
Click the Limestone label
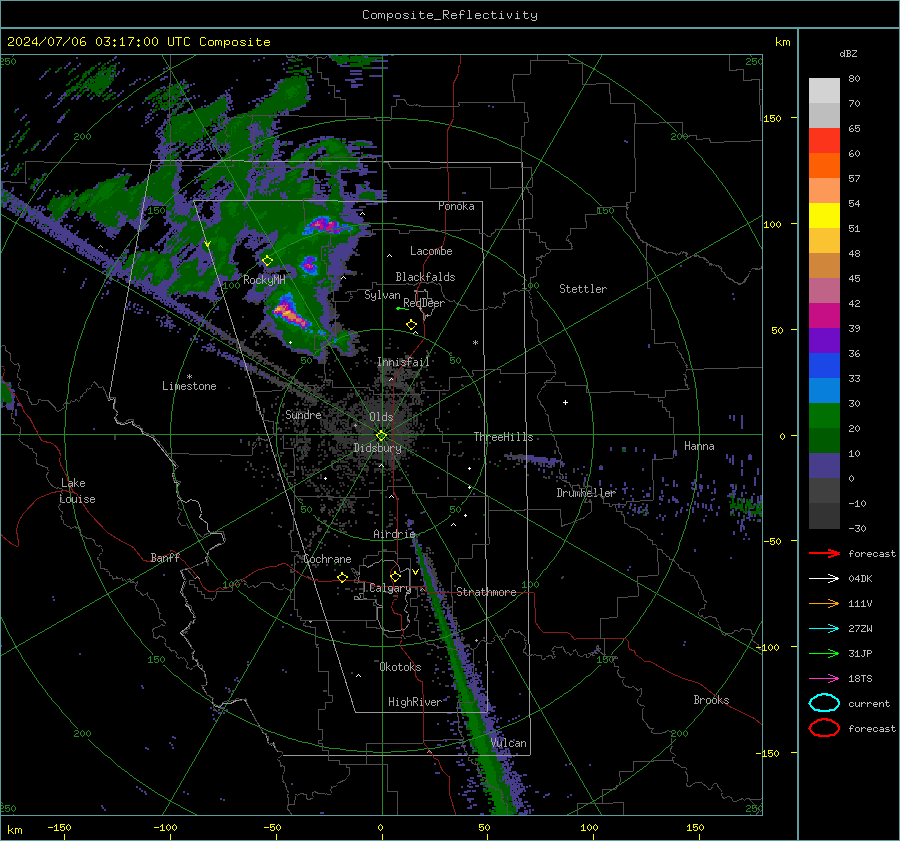(x=189, y=386)
